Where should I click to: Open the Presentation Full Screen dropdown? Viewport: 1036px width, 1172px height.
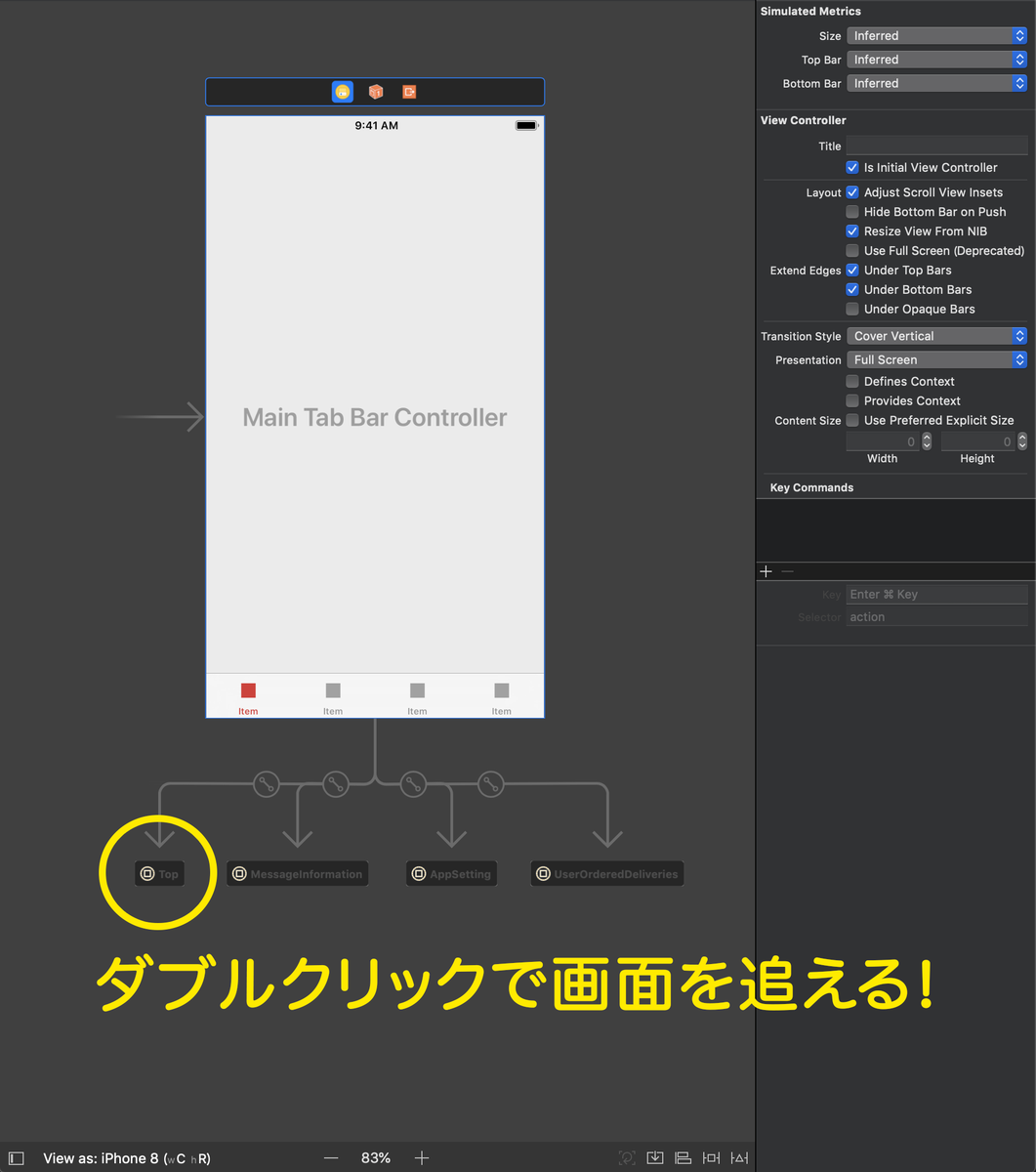tap(935, 359)
